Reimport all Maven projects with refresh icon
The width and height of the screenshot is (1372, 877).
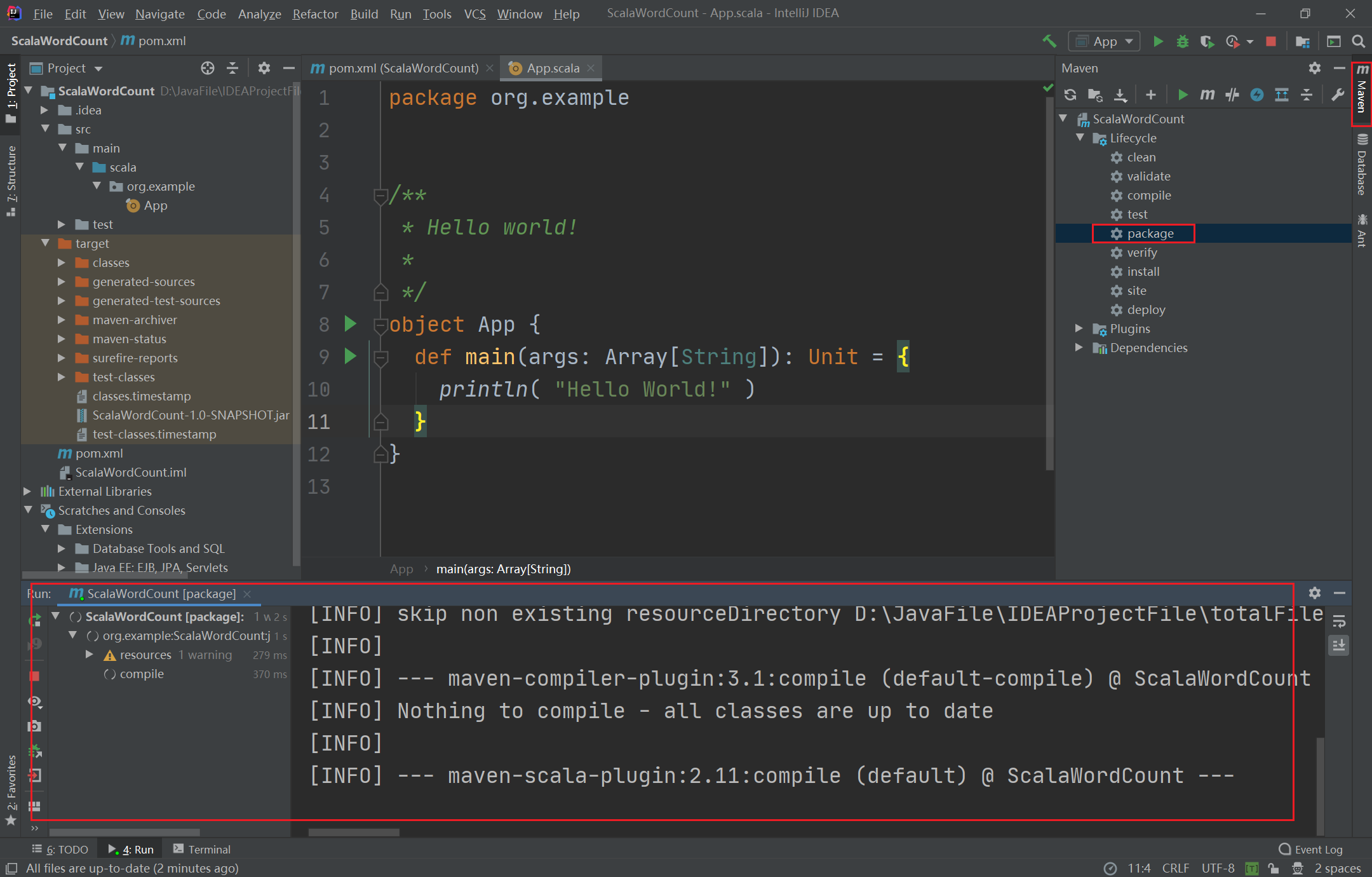click(1070, 95)
